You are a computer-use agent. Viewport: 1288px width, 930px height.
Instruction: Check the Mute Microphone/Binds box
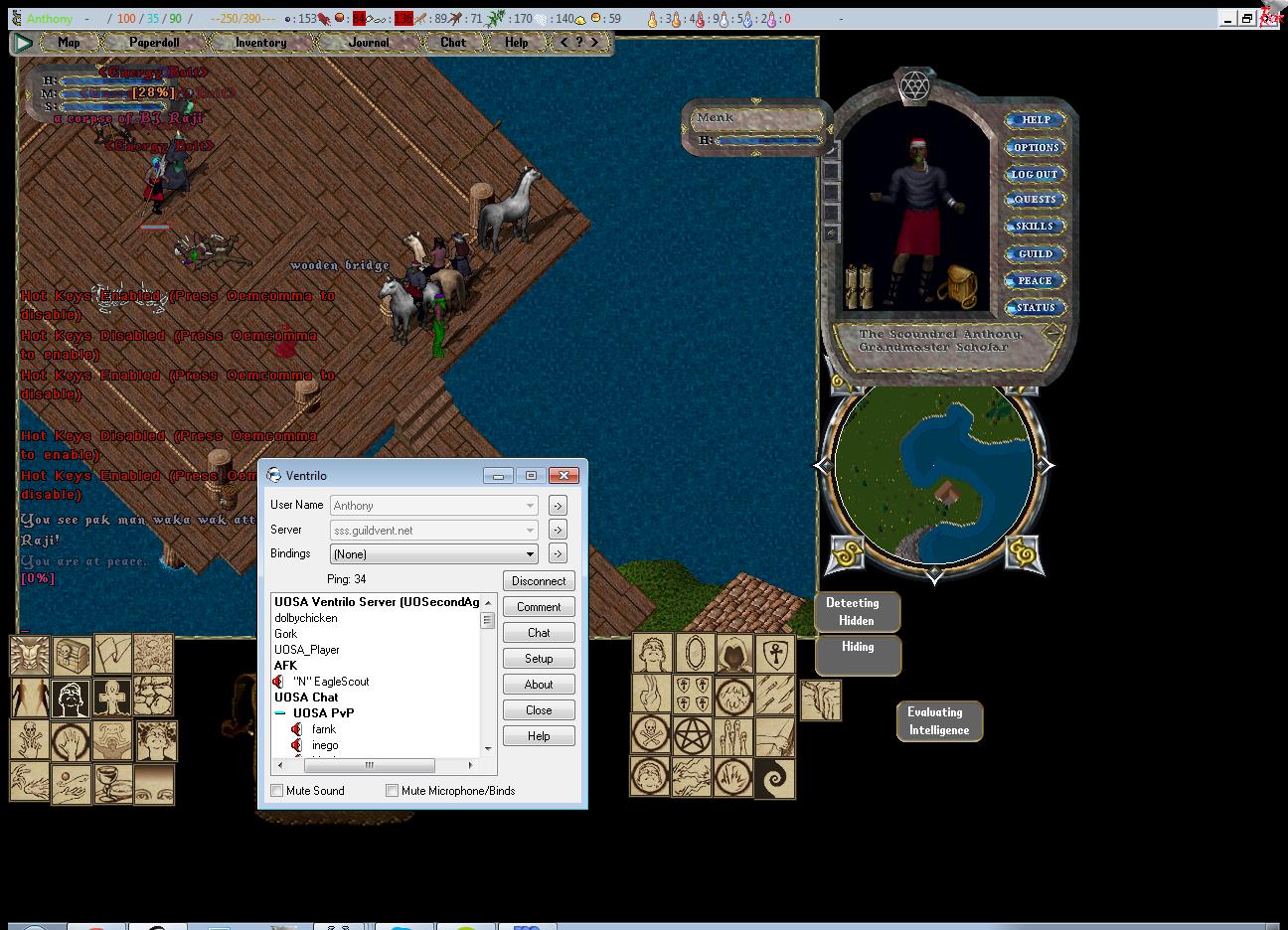[x=393, y=791]
